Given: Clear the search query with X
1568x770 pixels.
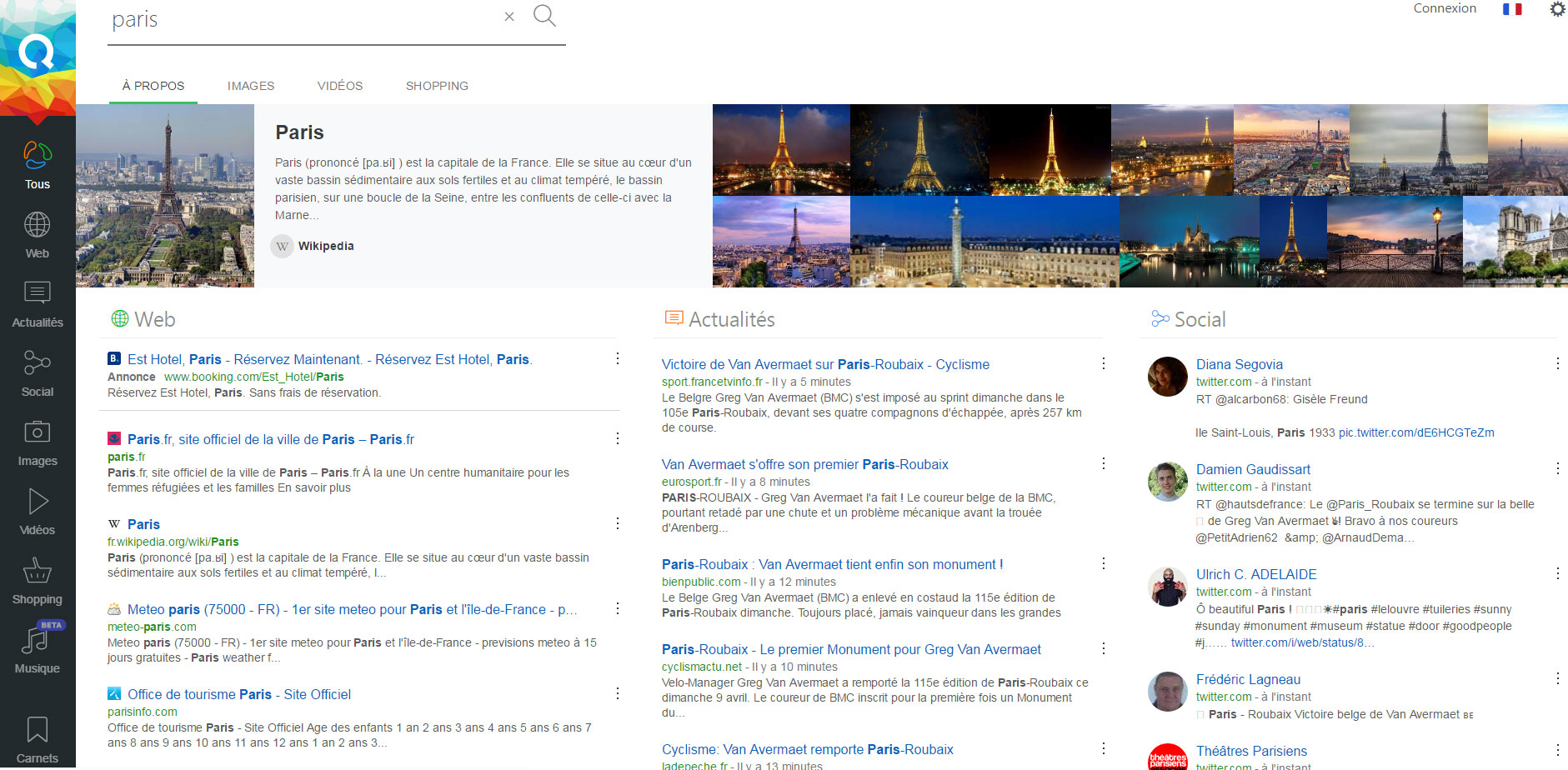Looking at the screenshot, I should (x=509, y=17).
